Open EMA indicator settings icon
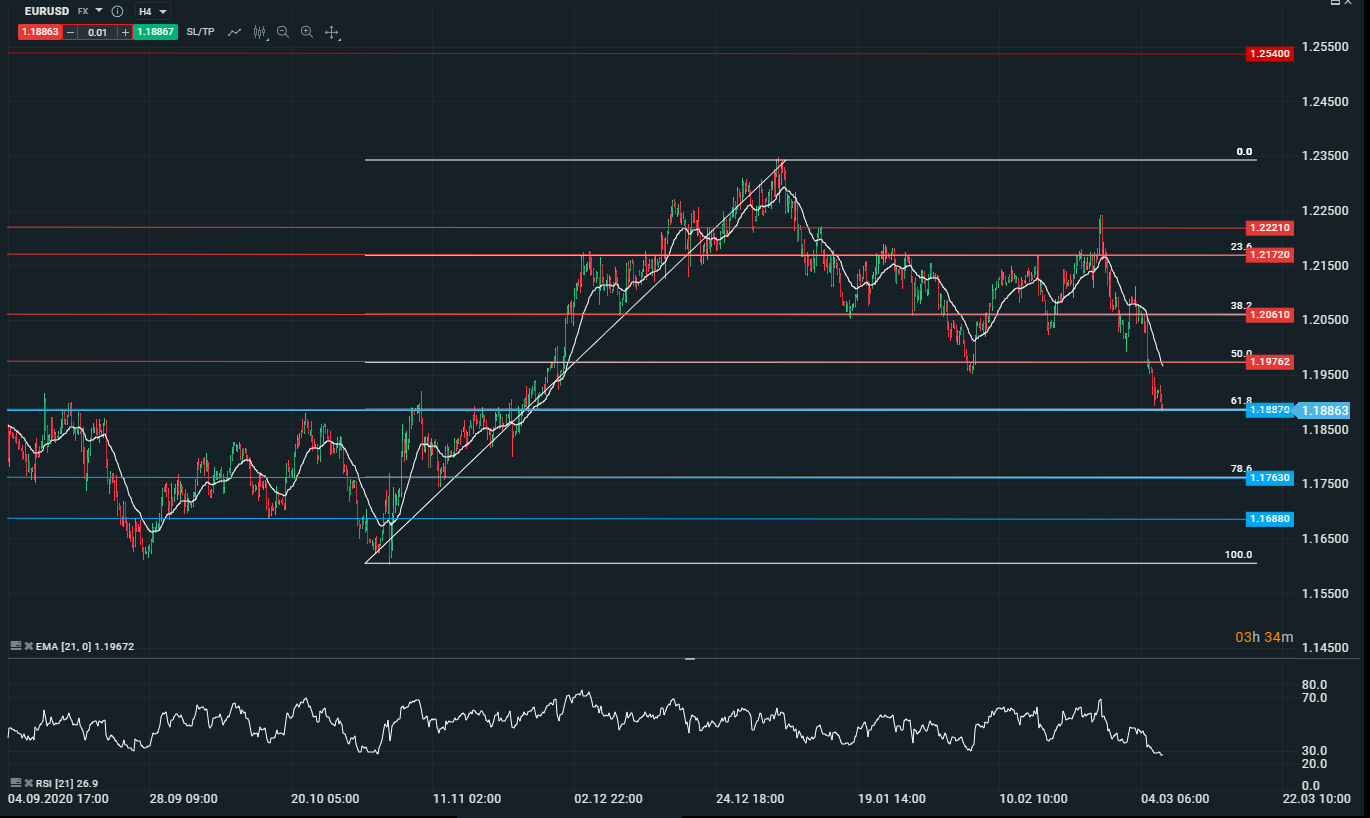The image size is (1370, 818). 15,646
